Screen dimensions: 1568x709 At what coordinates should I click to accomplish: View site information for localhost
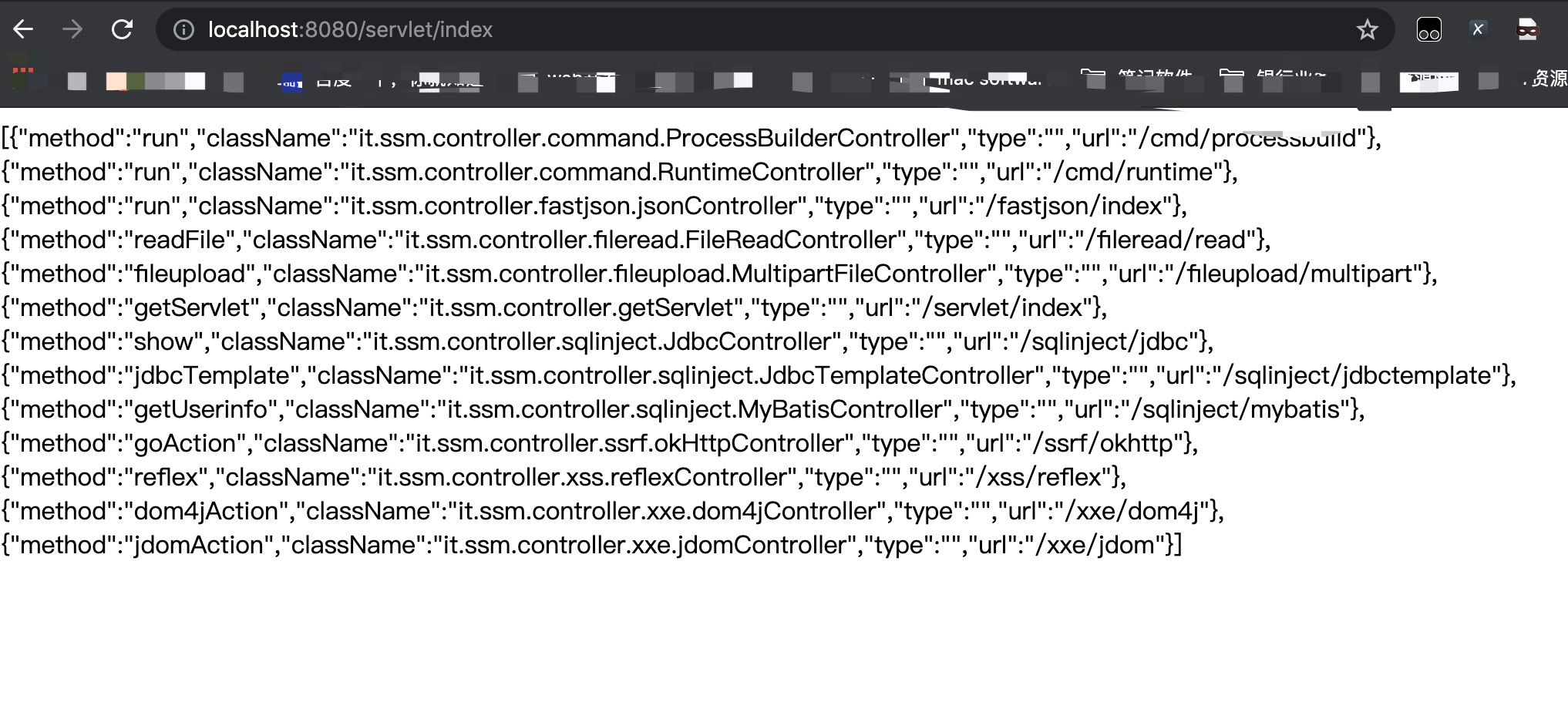[183, 30]
